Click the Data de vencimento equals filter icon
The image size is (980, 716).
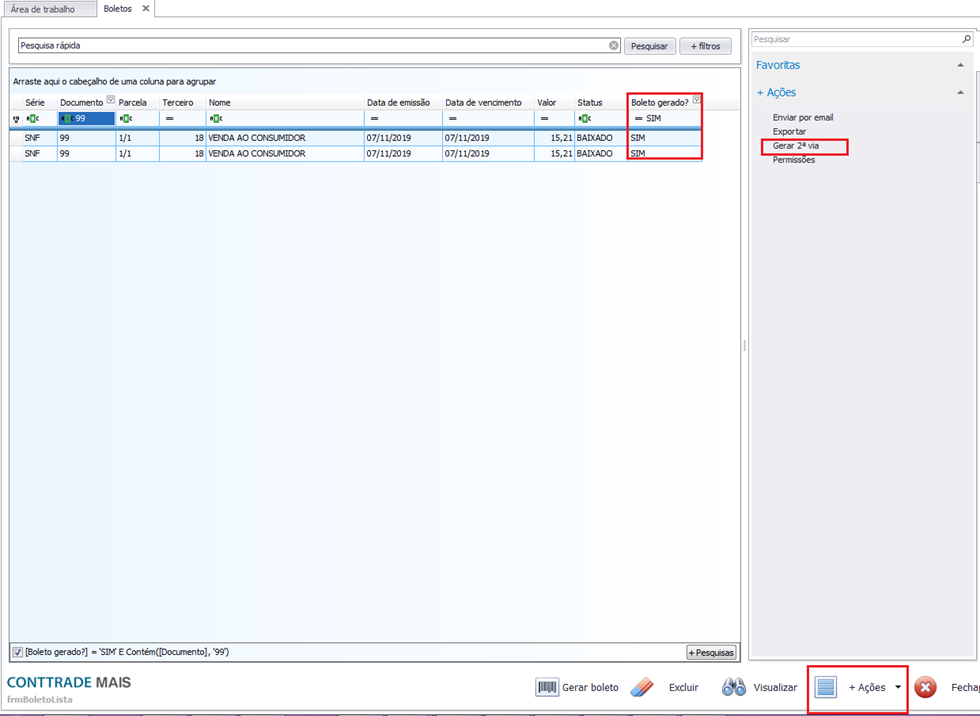pos(452,119)
